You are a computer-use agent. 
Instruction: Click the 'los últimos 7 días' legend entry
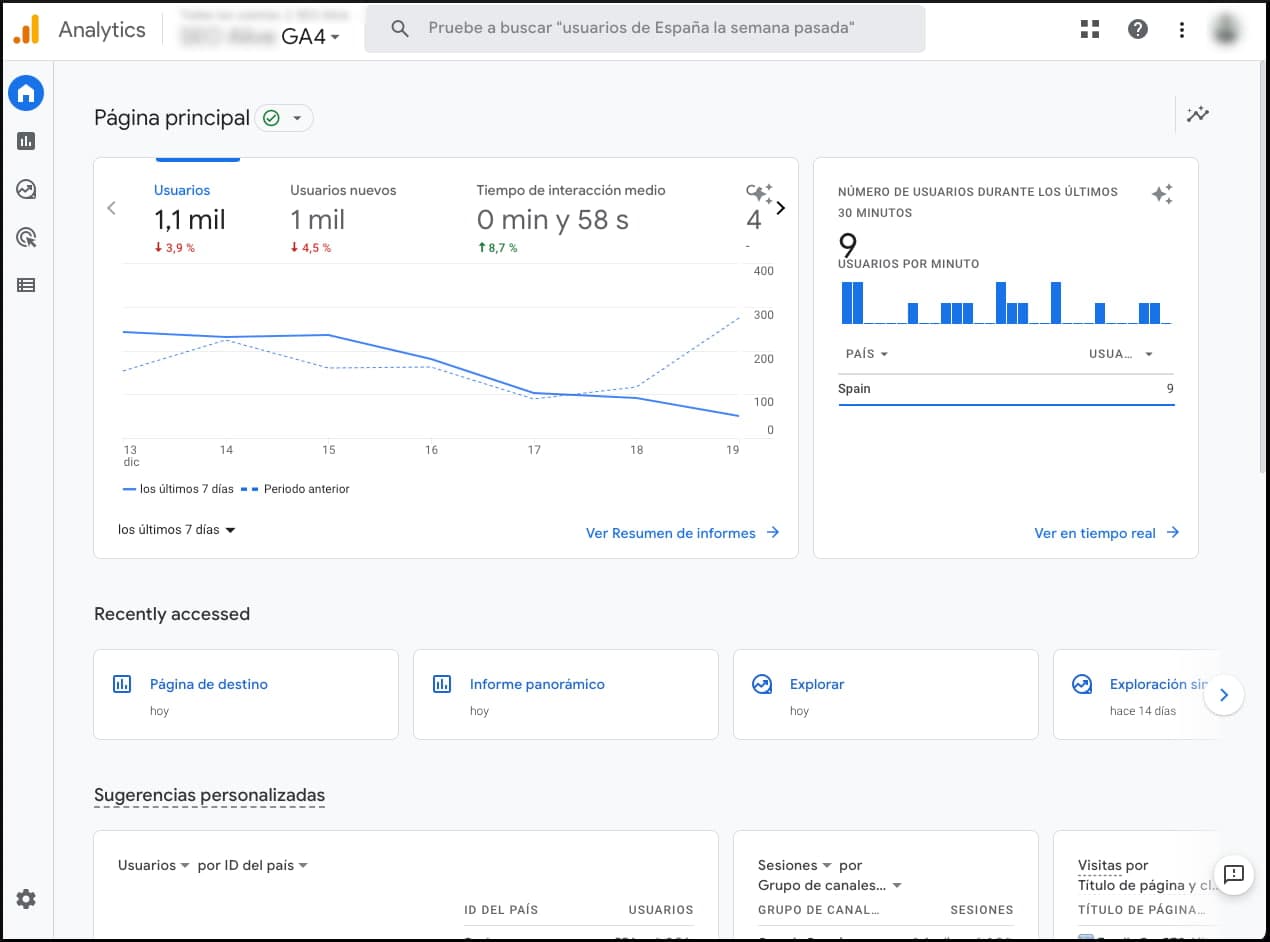(178, 489)
